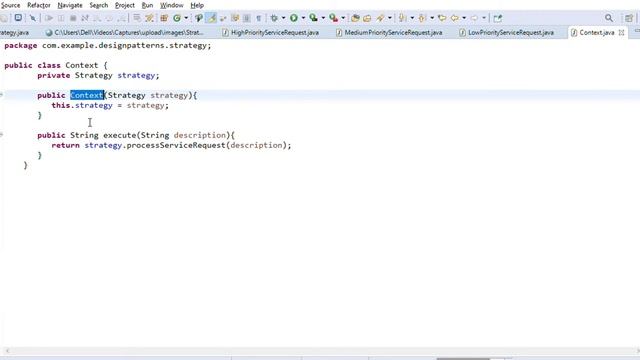640x360 pixels.
Task: Click the flashlight Search toolbar icon
Action: pyautogui.click(x=380, y=18)
